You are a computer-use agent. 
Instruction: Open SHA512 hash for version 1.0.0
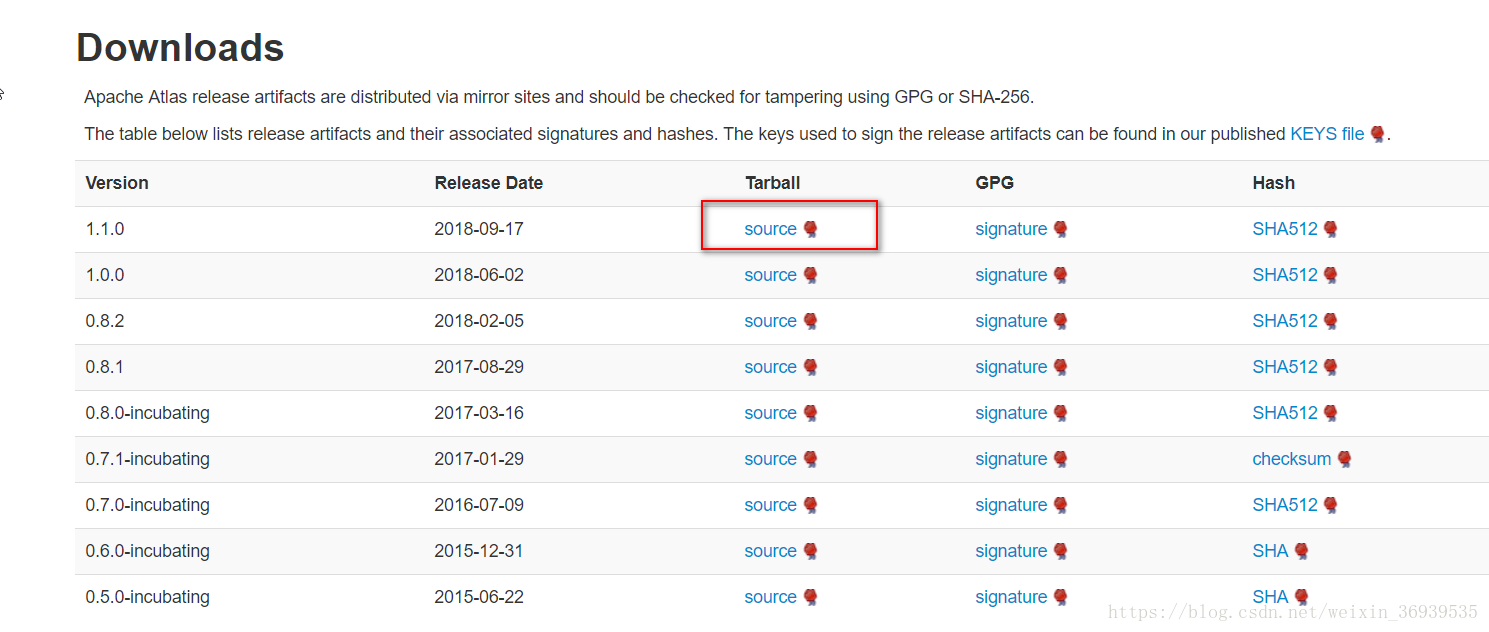click(1285, 275)
